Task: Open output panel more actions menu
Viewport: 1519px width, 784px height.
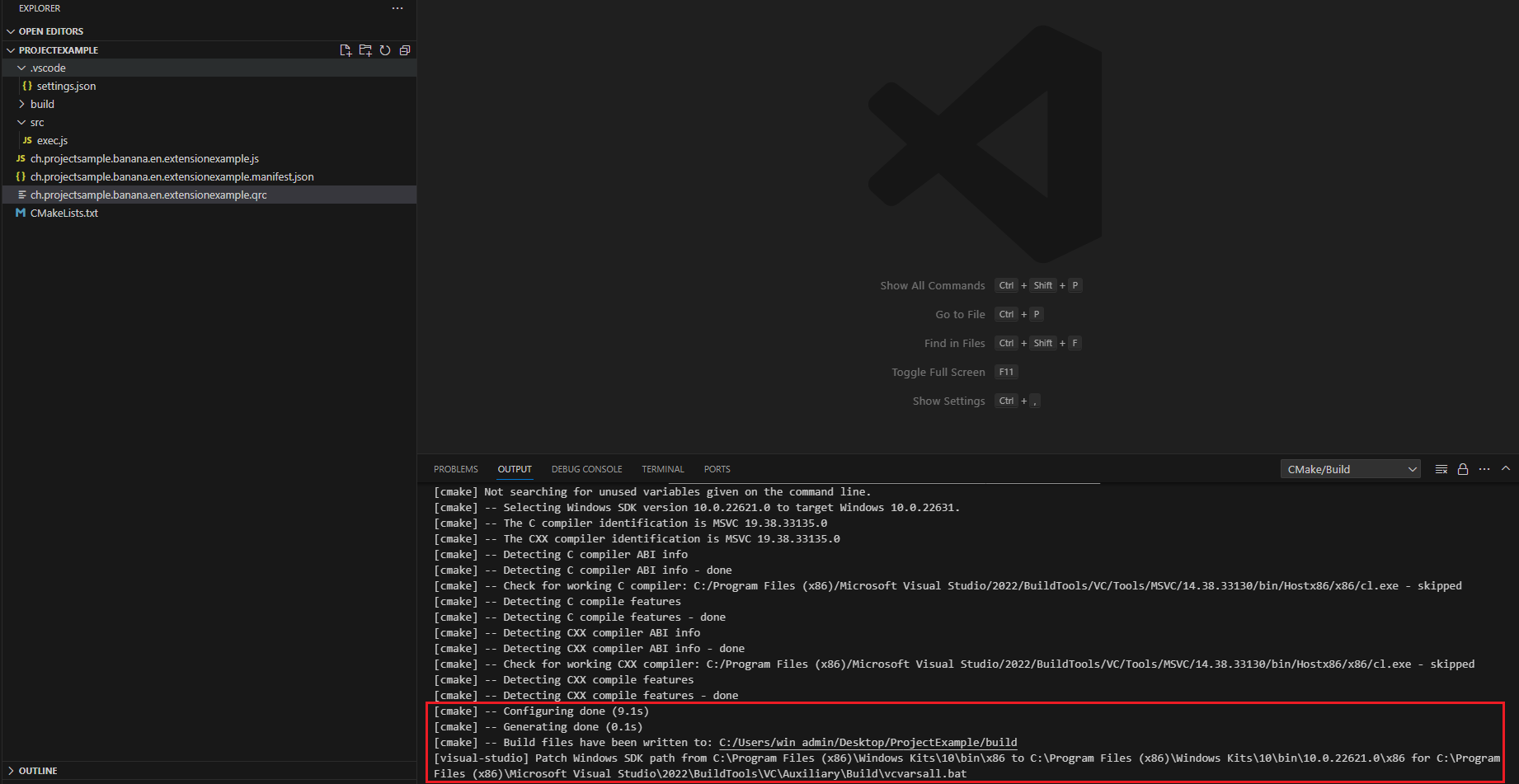Action: point(1484,469)
